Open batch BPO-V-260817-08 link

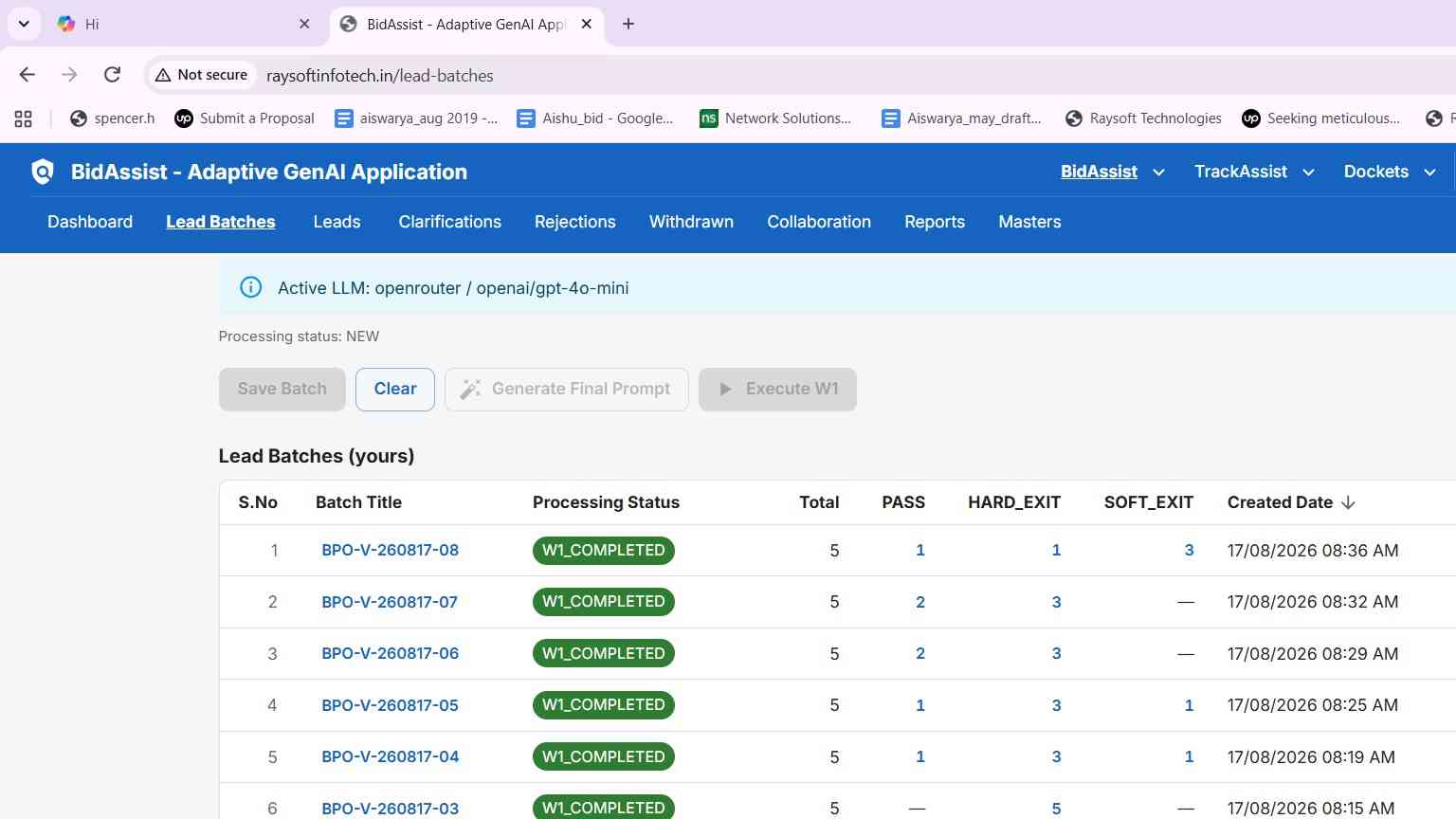pos(390,550)
